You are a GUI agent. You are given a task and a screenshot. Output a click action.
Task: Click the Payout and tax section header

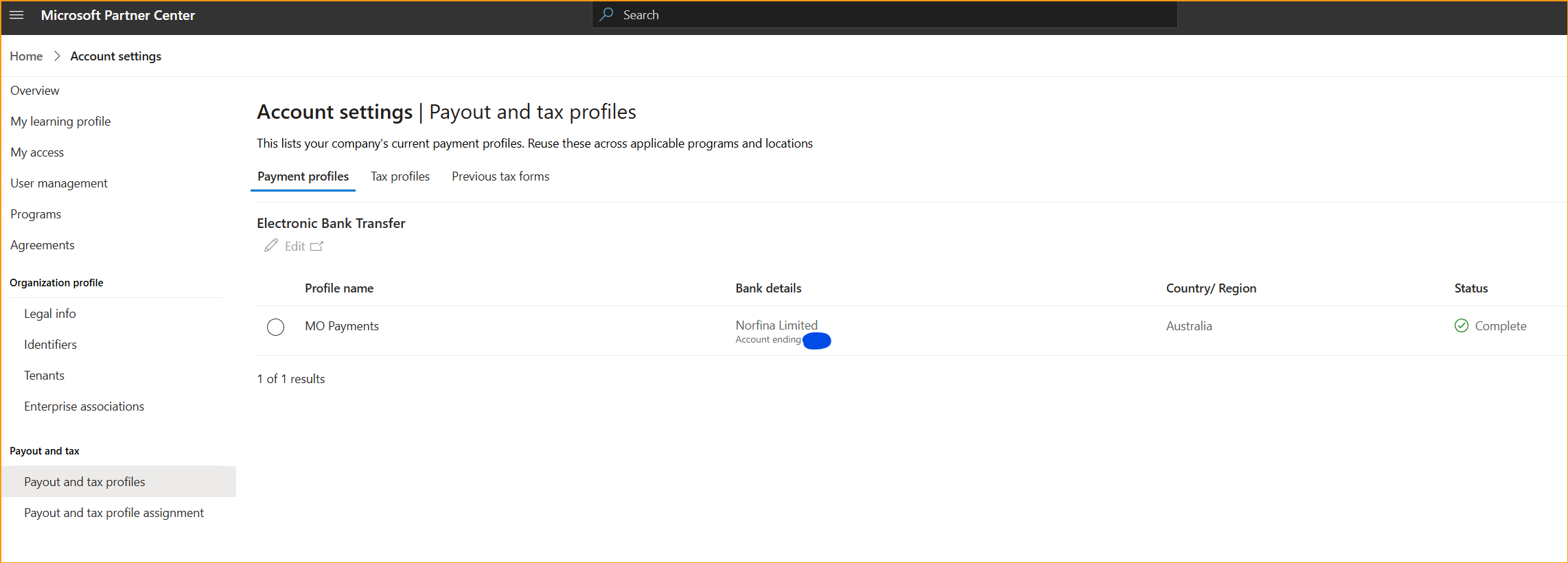pyautogui.click(x=45, y=451)
